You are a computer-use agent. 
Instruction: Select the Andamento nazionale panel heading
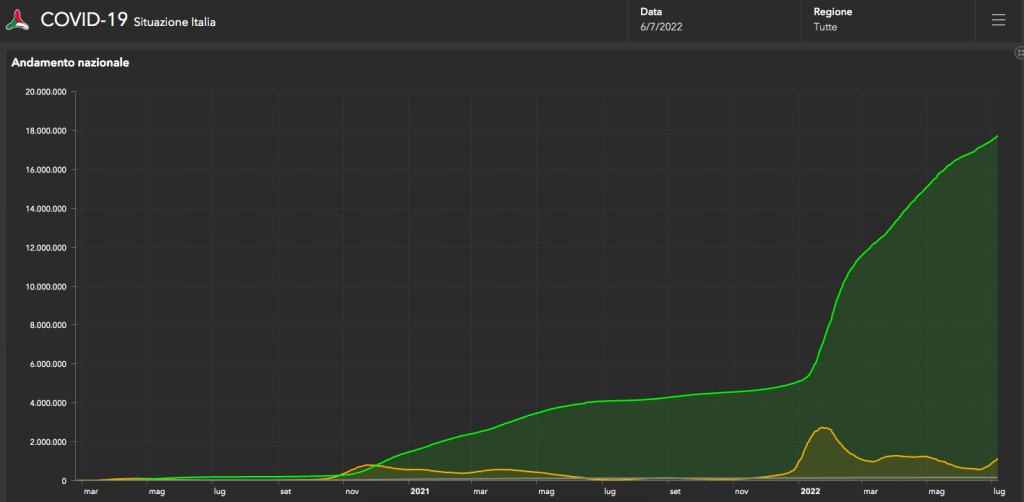coord(70,63)
